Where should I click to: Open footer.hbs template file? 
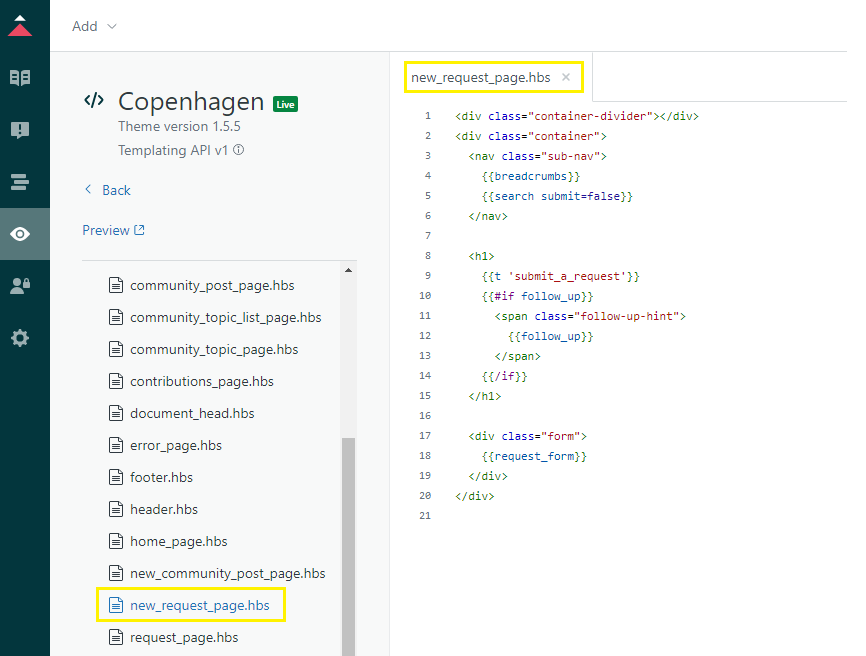161,477
